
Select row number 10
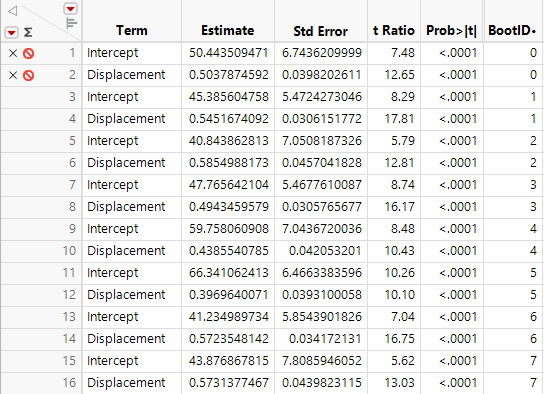[x=69, y=251]
